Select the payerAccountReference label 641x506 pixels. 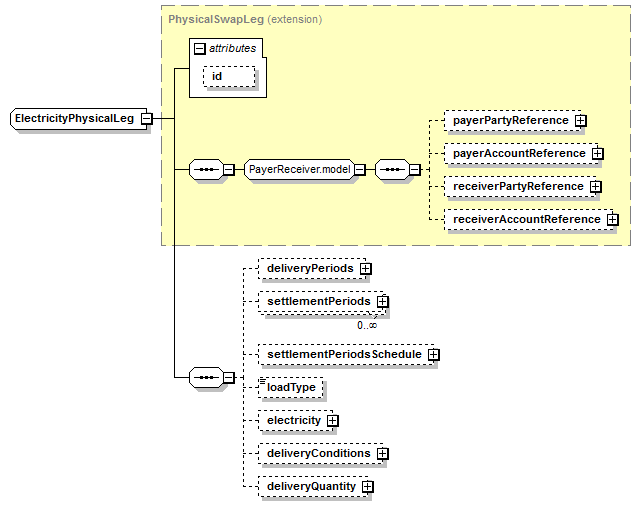click(x=519, y=154)
